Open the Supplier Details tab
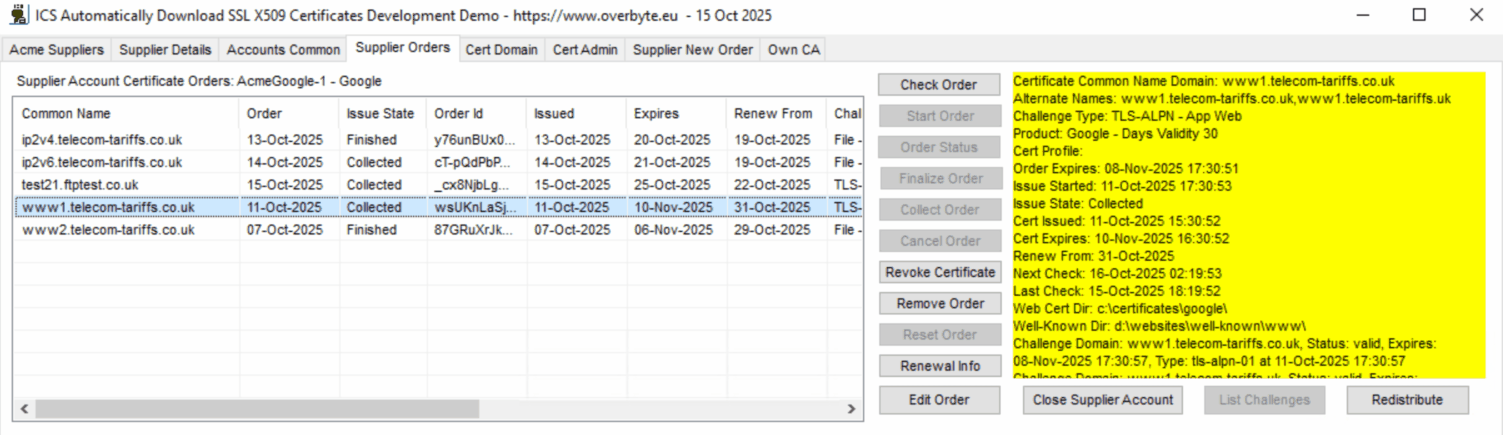Viewport: 1503px width, 435px height. 165,50
